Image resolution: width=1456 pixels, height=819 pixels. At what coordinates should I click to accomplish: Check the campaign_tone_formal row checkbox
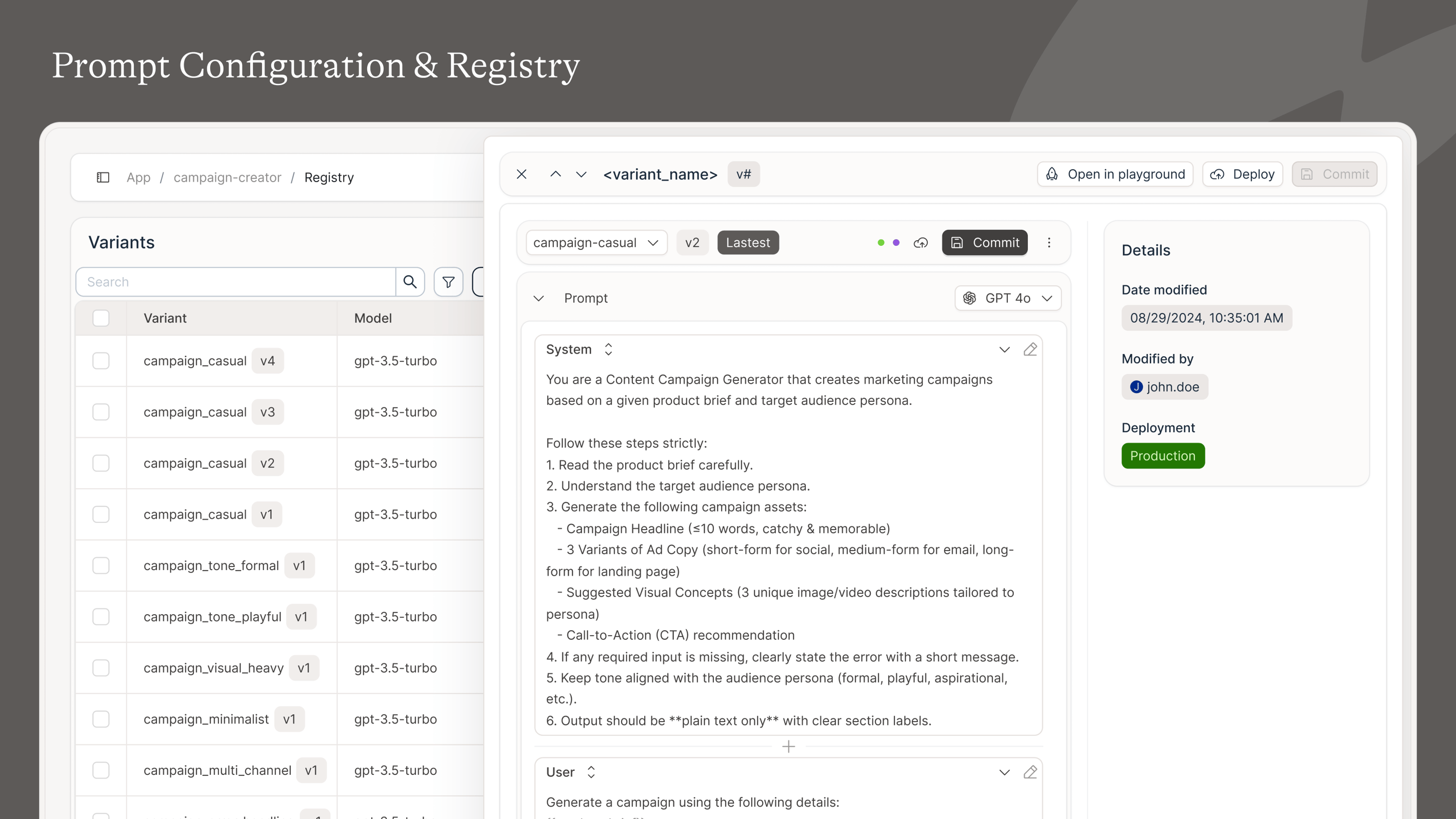(x=101, y=565)
